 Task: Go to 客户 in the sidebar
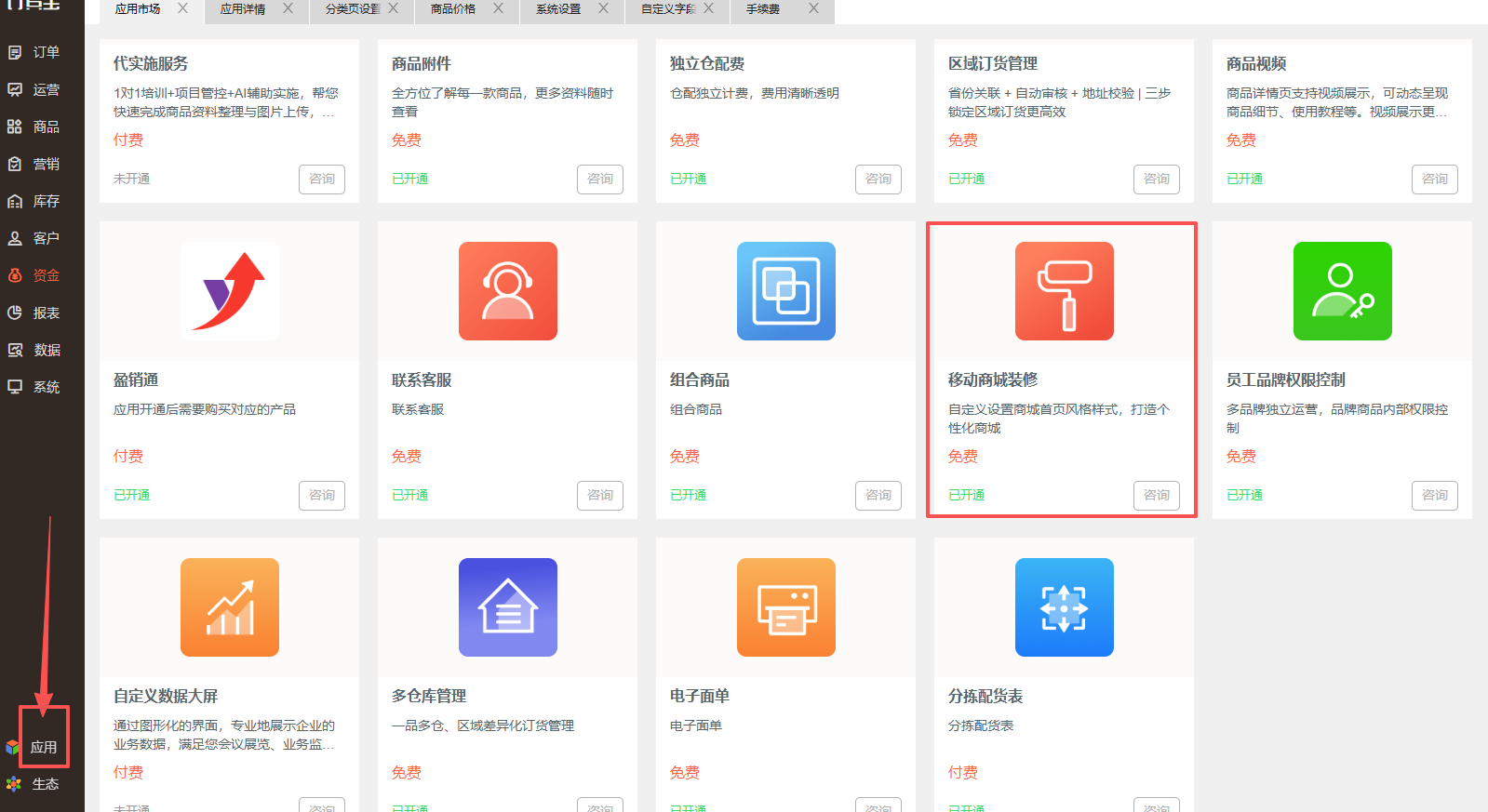point(34,238)
